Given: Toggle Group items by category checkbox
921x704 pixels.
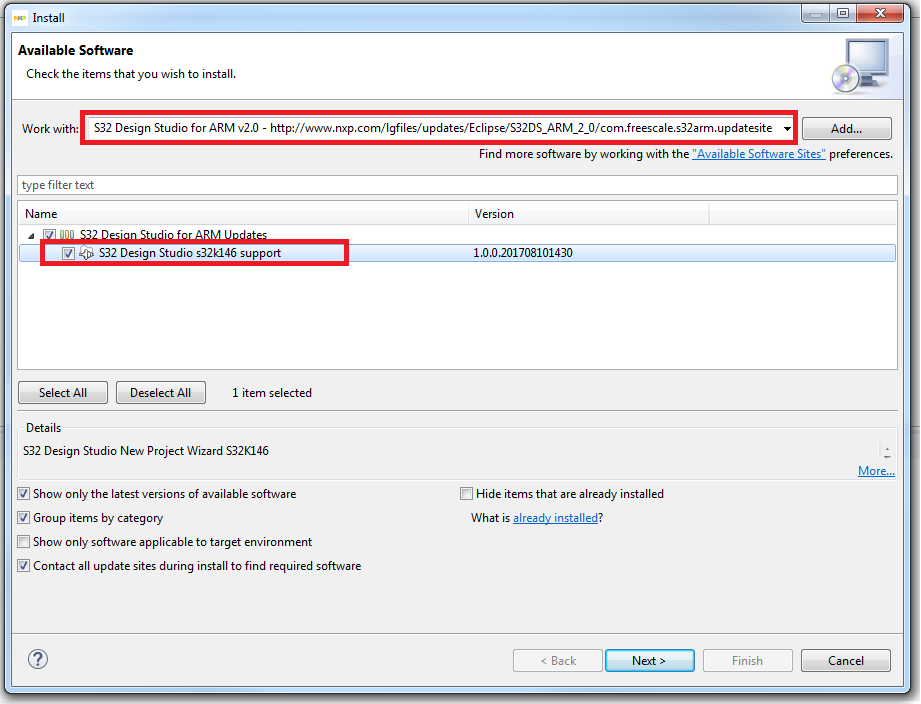Looking at the screenshot, I should tap(23, 518).
